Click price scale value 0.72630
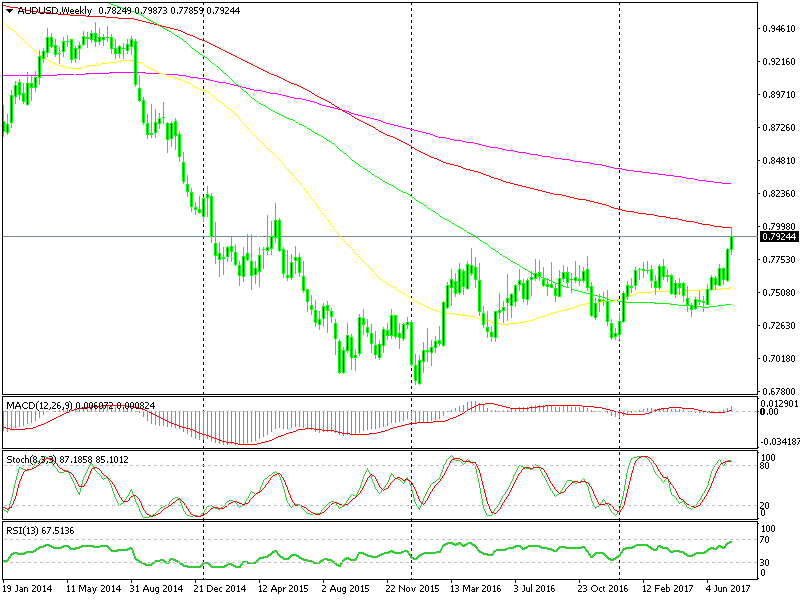This screenshot has width=800, height=600. pyautogui.click(x=779, y=326)
